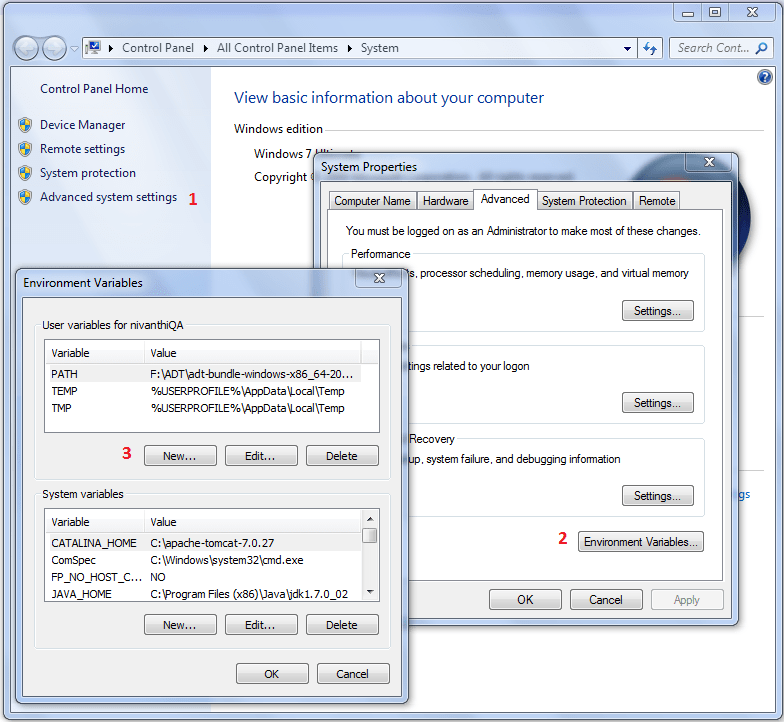This screenshot has height=722, width=784.
Task: Click the computer icon in address bar
Action: pyautogui.click(x=93, y=48)
